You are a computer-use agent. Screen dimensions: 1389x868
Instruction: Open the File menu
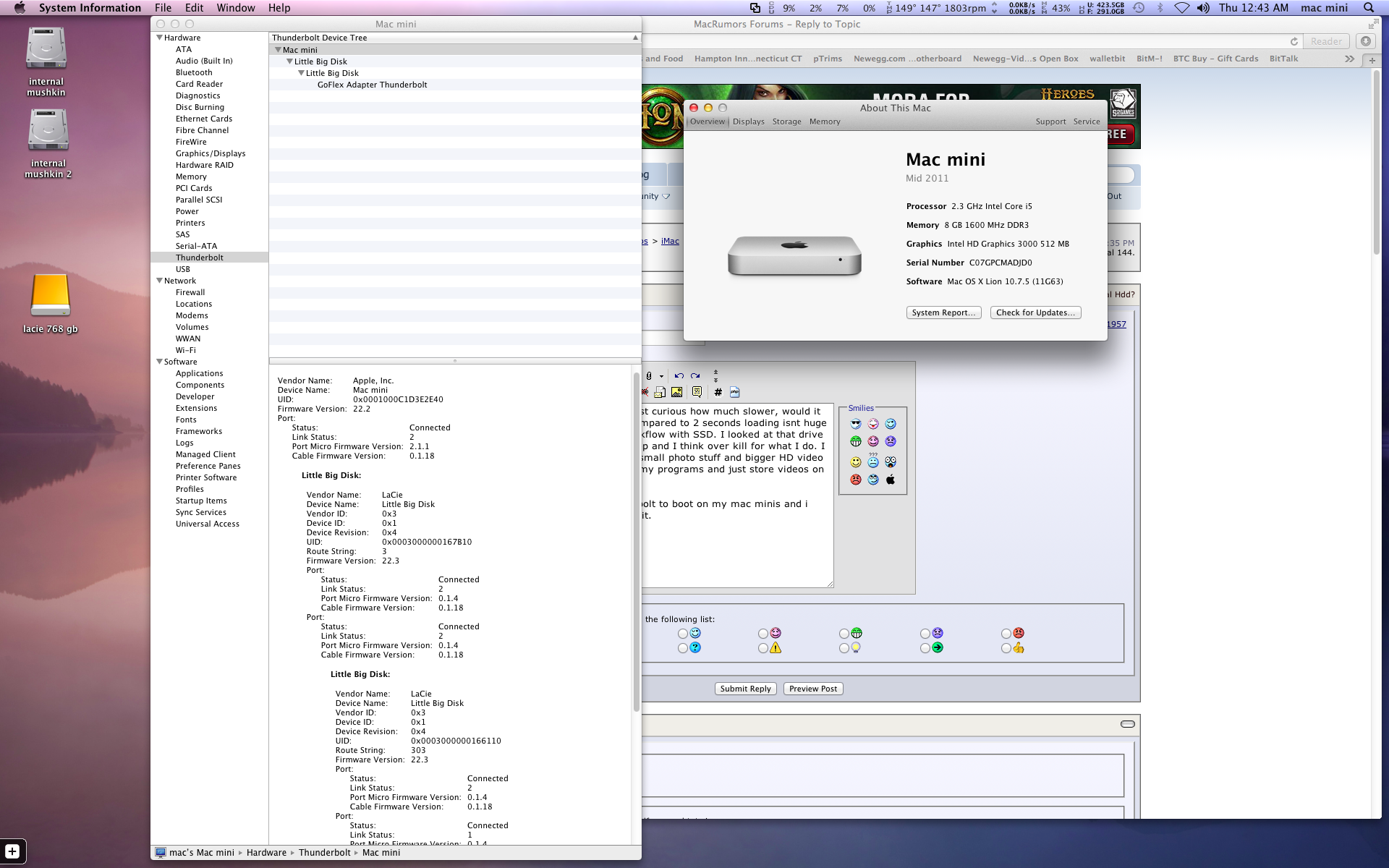[163, 8]
